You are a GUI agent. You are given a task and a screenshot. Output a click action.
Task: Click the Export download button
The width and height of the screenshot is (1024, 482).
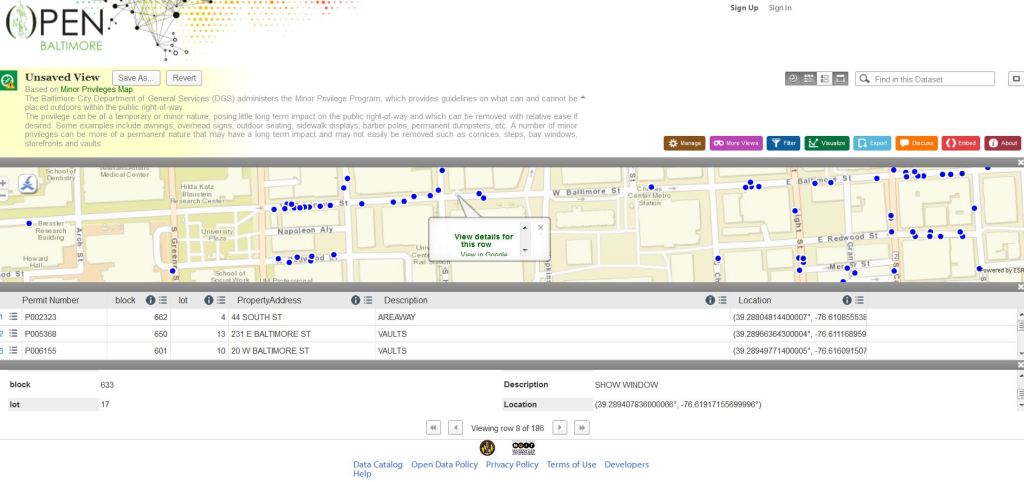tap(872, 143)
